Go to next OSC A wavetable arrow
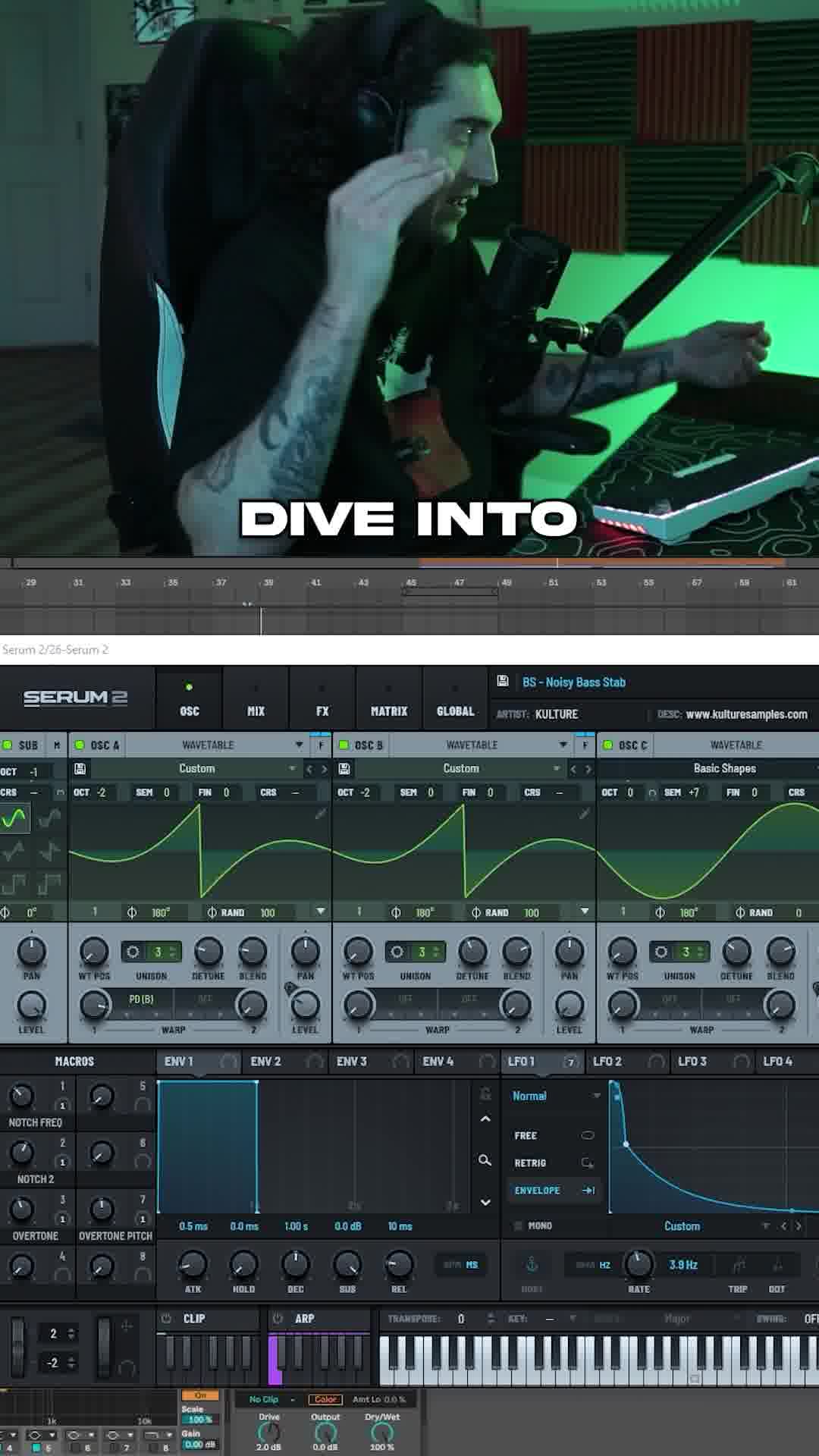The height and width of the screenshot is (1456, 819). 325,769
